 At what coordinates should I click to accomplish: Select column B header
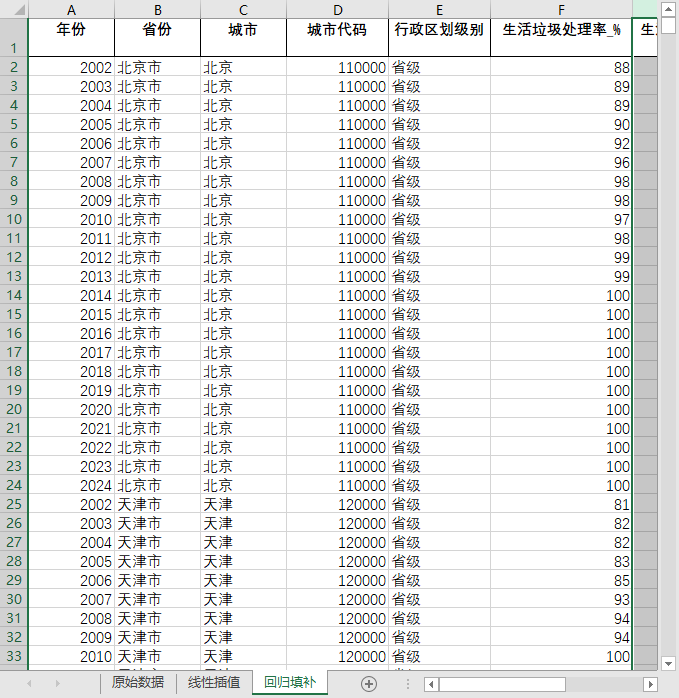pyautogui.click(x=157, y=9)
